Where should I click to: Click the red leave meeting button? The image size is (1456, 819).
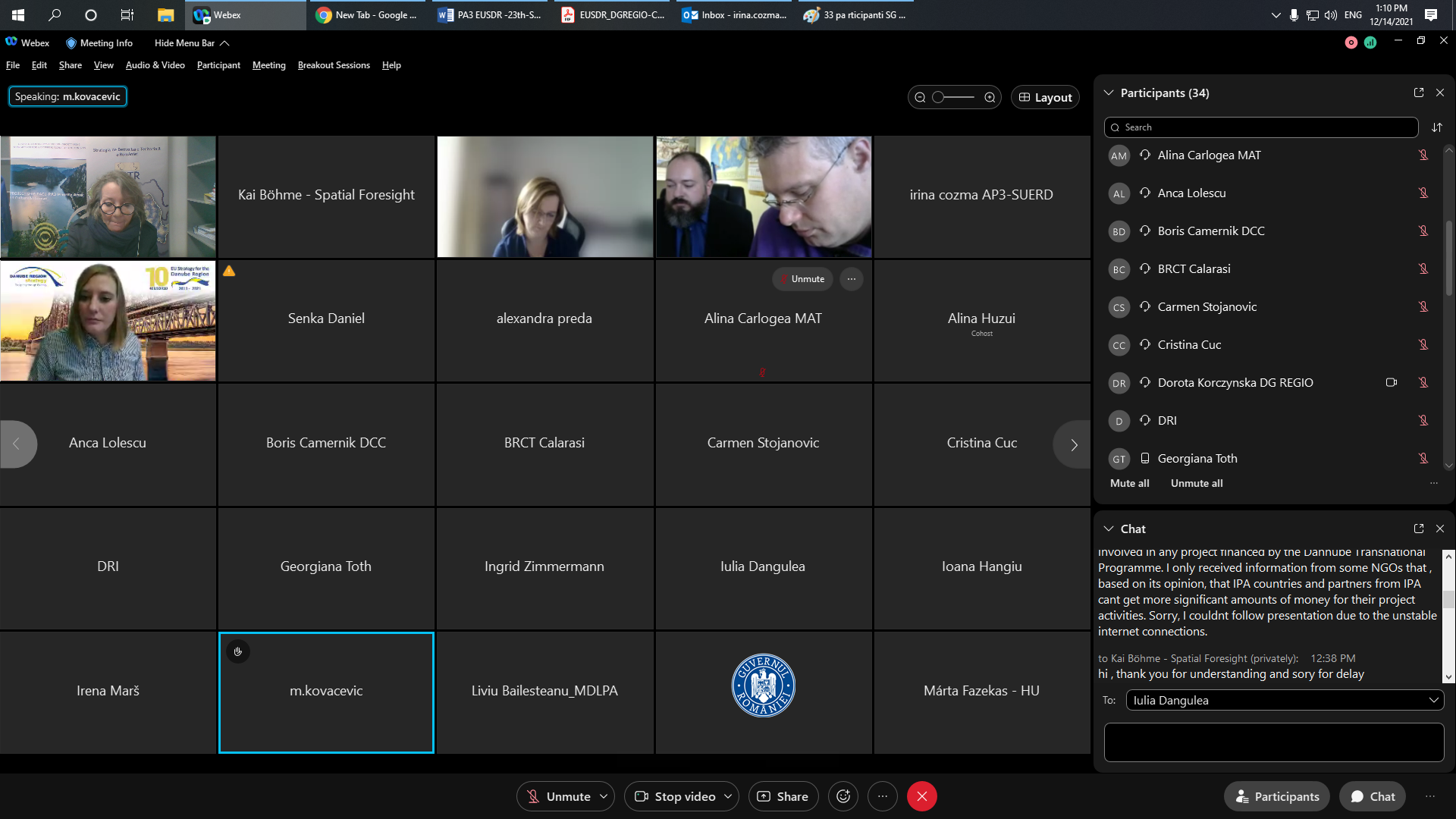tap(921, 796)
